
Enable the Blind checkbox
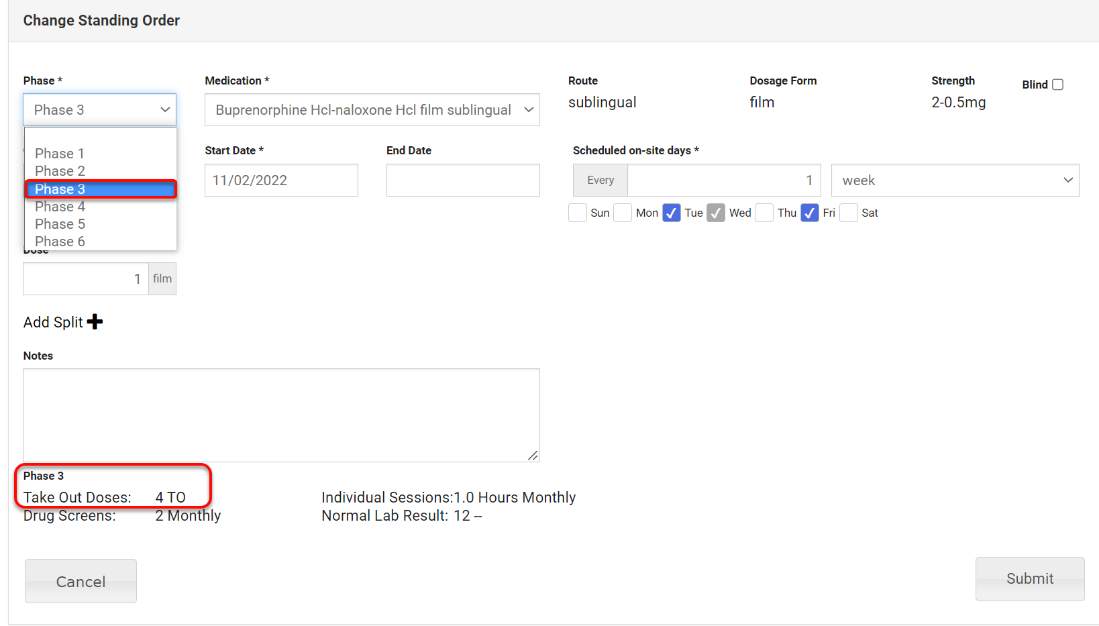1058,85
